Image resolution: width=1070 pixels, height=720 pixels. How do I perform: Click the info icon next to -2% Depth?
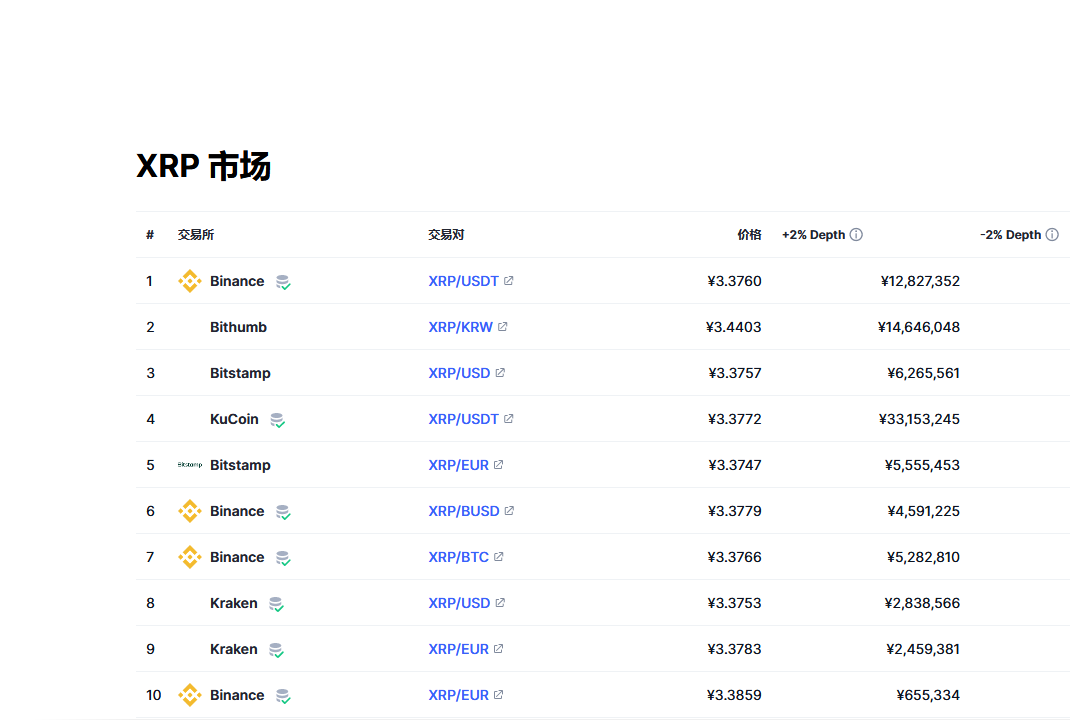pyautogui.click(x=1051, y=235)
